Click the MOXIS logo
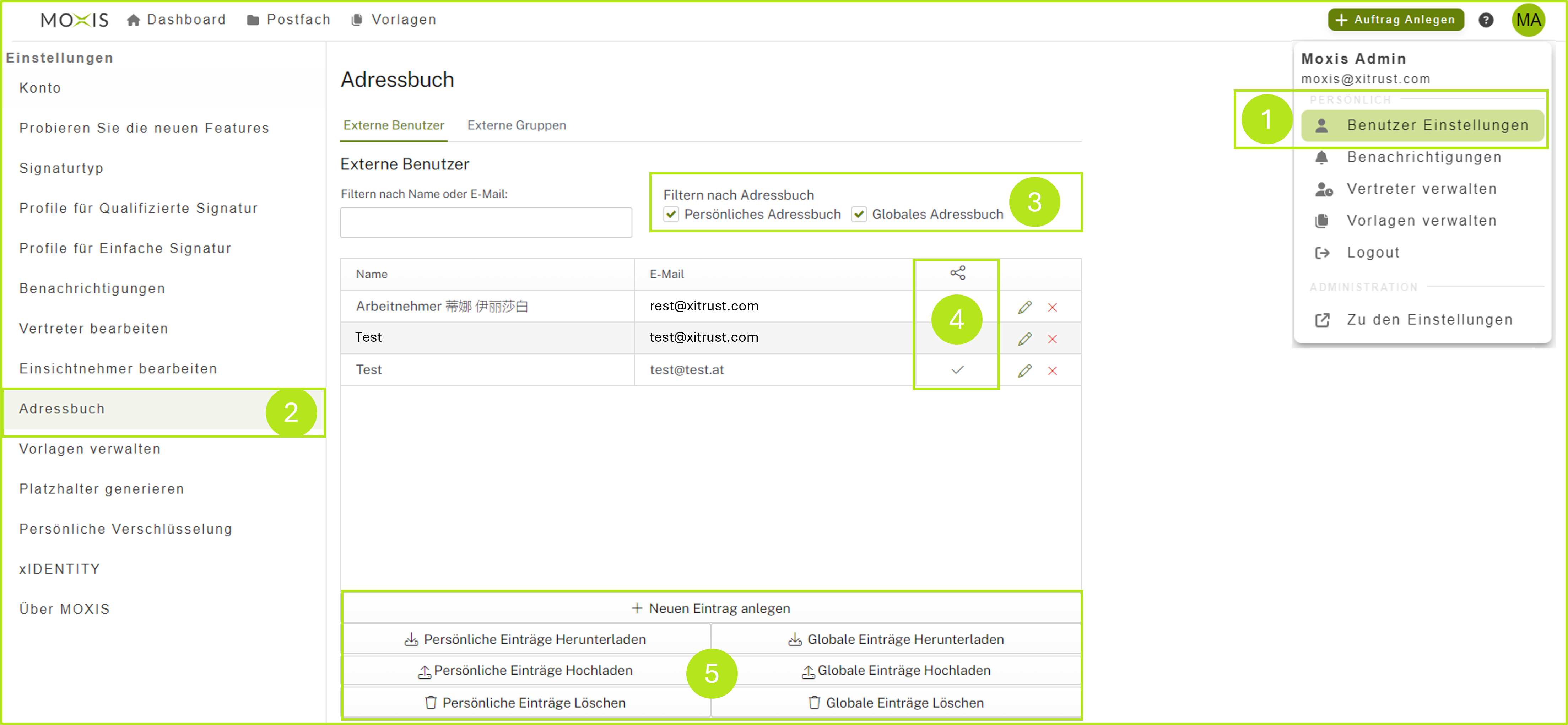The width and height of the screenshot is (1568, 725). point(74,20)
